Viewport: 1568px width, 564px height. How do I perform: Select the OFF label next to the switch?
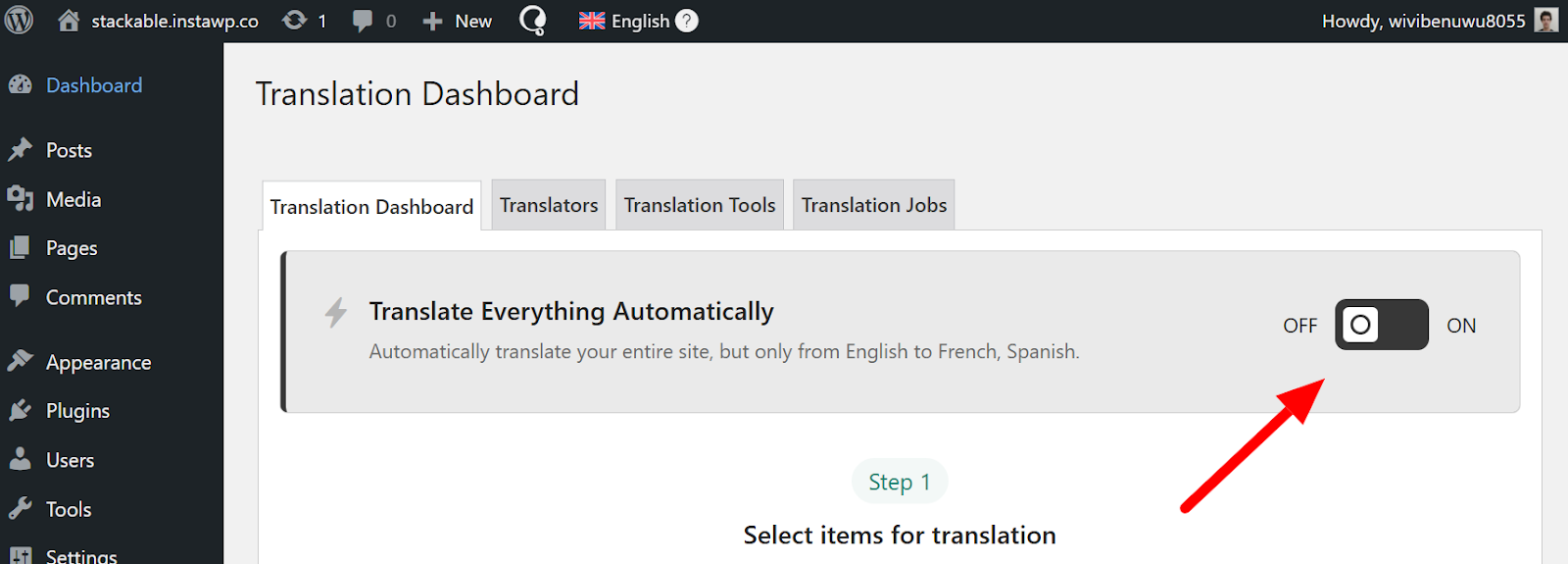(1300, 326)
